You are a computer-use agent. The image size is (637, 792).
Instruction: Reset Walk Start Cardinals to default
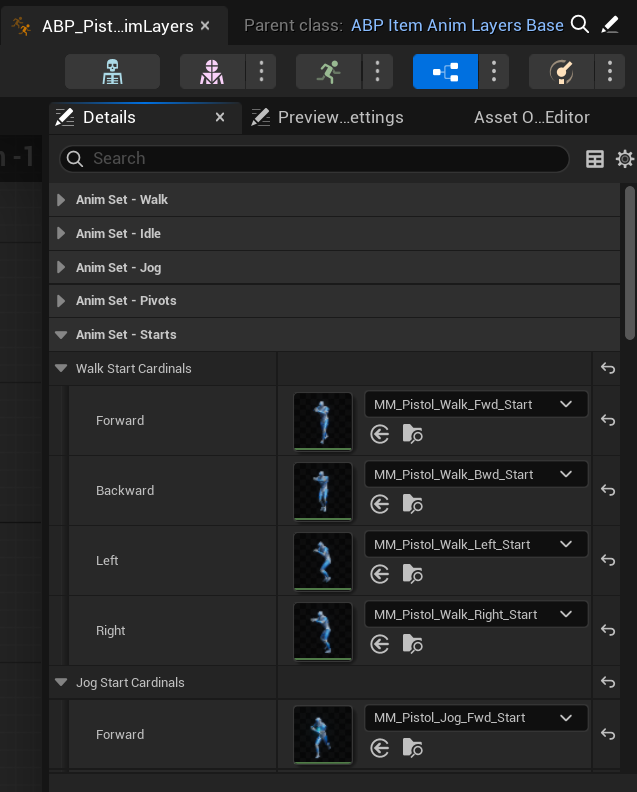click(x=608, y=369)
